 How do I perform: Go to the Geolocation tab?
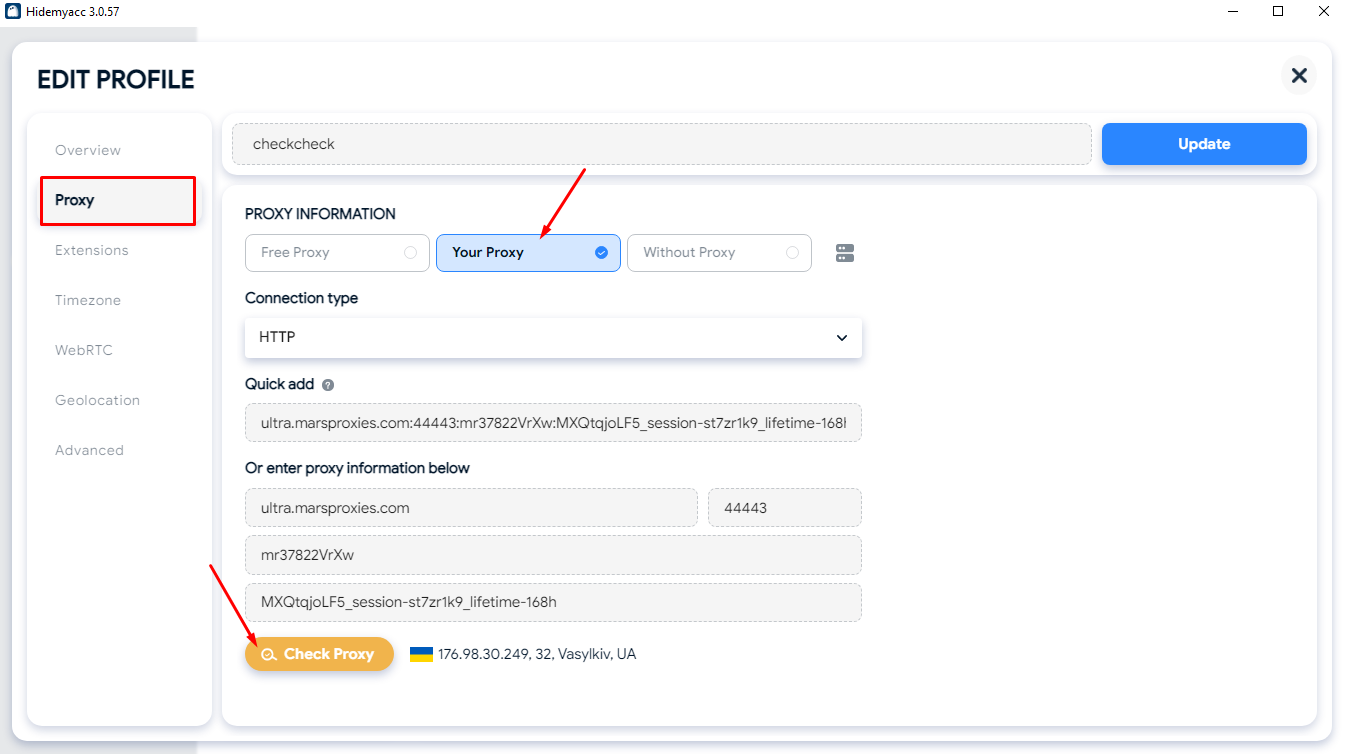coord(97,400)
